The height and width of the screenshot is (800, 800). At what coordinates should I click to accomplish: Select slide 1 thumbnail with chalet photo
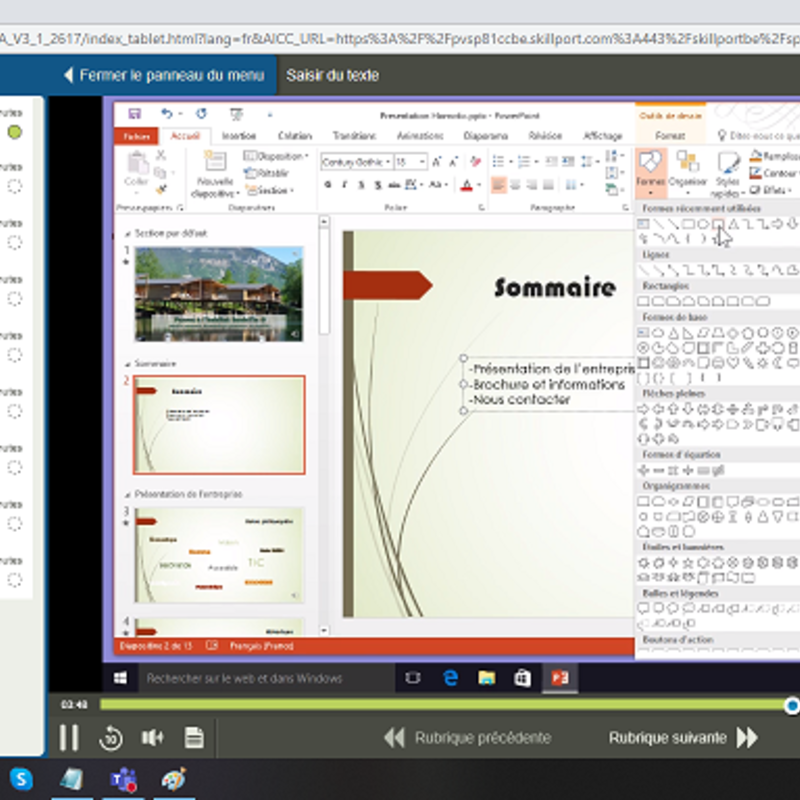(219, 294)
